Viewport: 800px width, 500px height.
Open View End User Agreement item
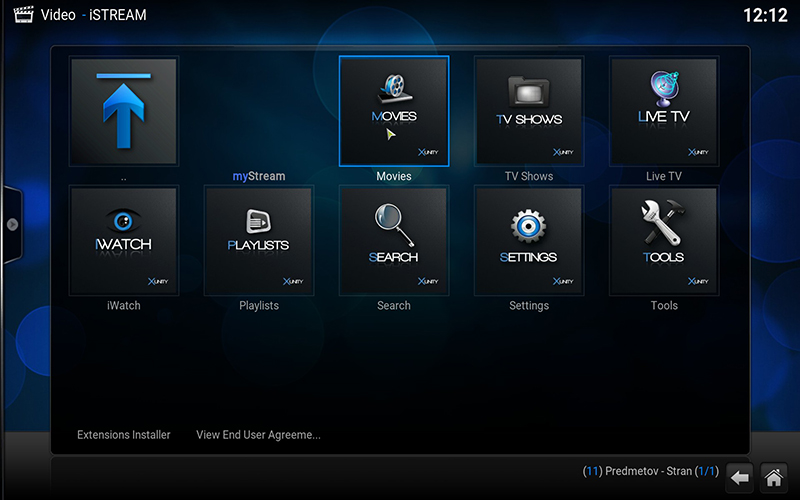[x=258, y=435]
